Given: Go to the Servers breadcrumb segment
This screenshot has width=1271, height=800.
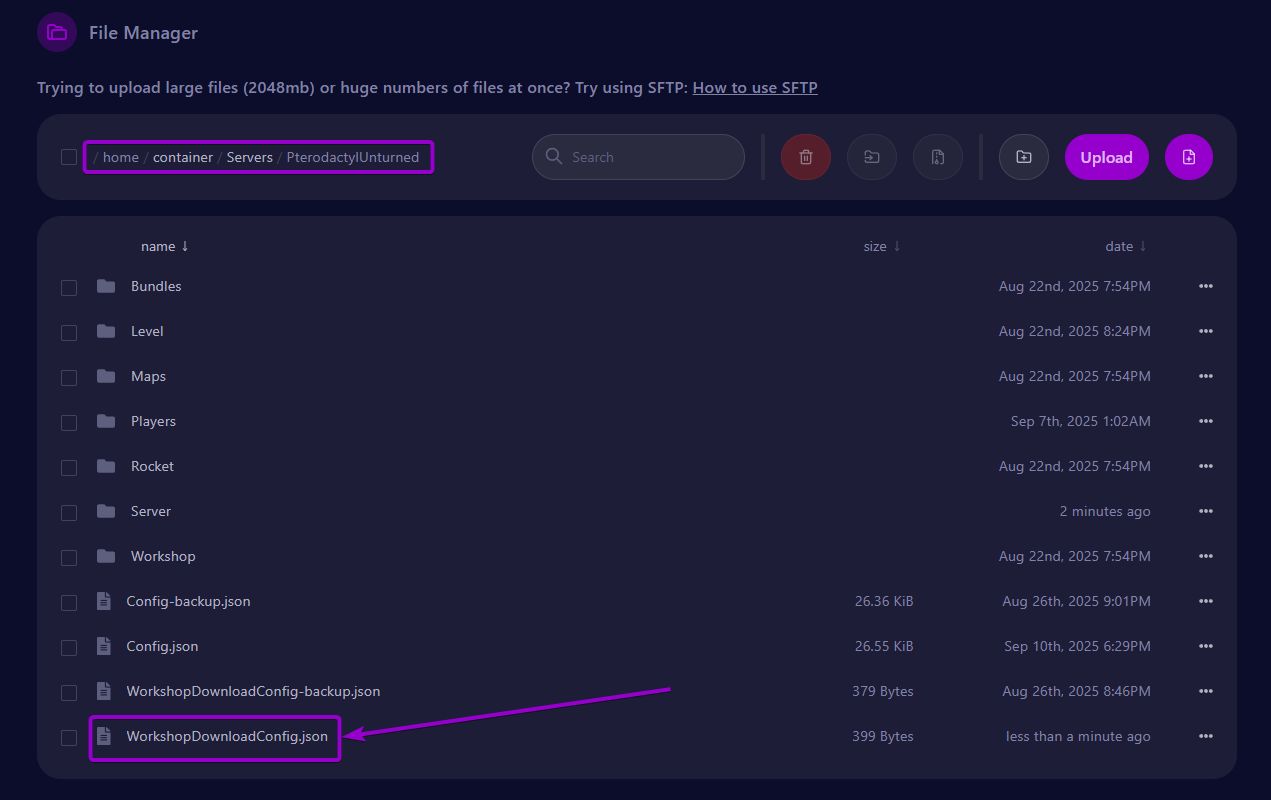Looking at the screenshot, I should (x=250, y=157).
